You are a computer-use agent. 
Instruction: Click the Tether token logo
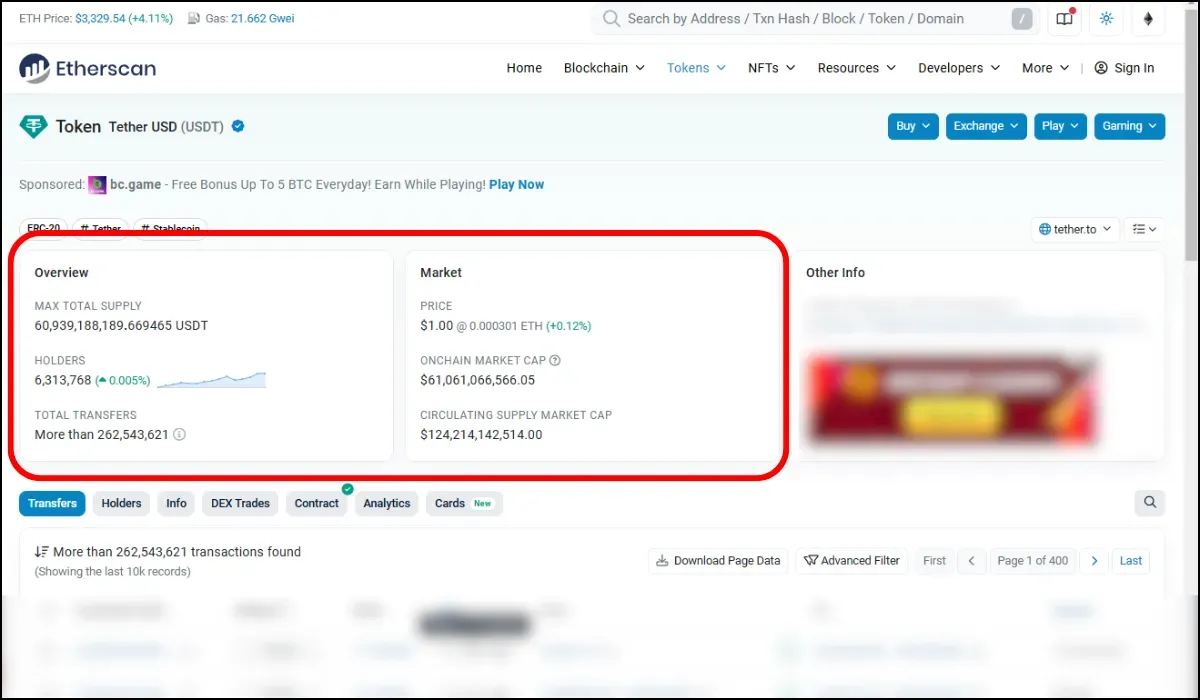coord(34,127)
